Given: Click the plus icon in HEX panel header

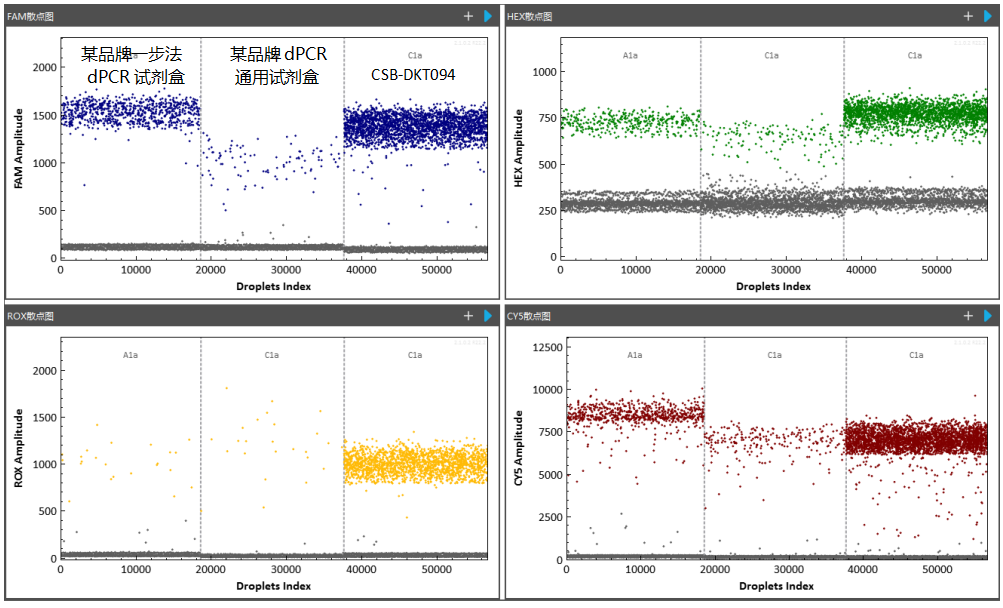Looking at the screenshot, I should click(x=968, y=16).
